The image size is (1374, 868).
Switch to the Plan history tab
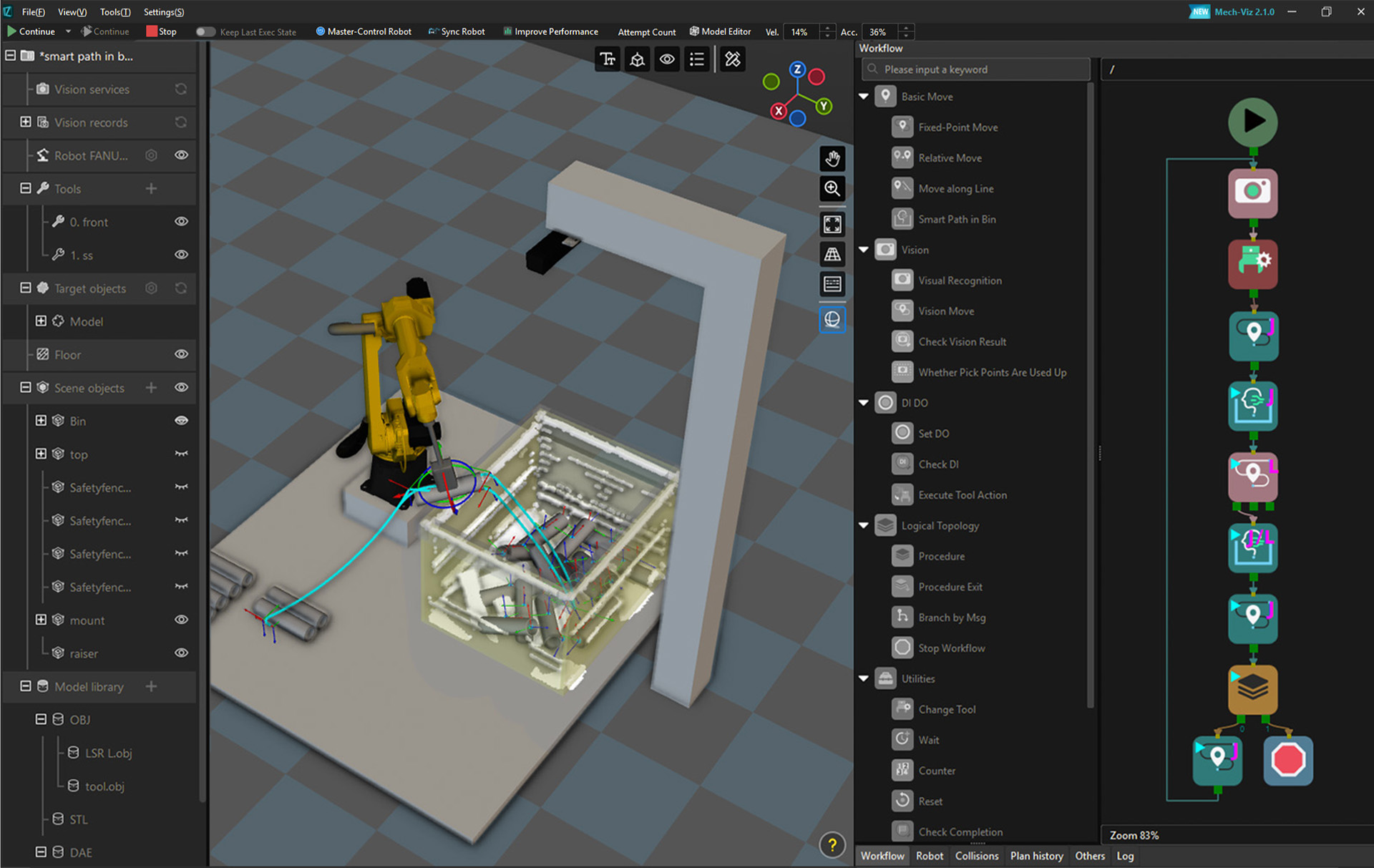pos(1036,856)
